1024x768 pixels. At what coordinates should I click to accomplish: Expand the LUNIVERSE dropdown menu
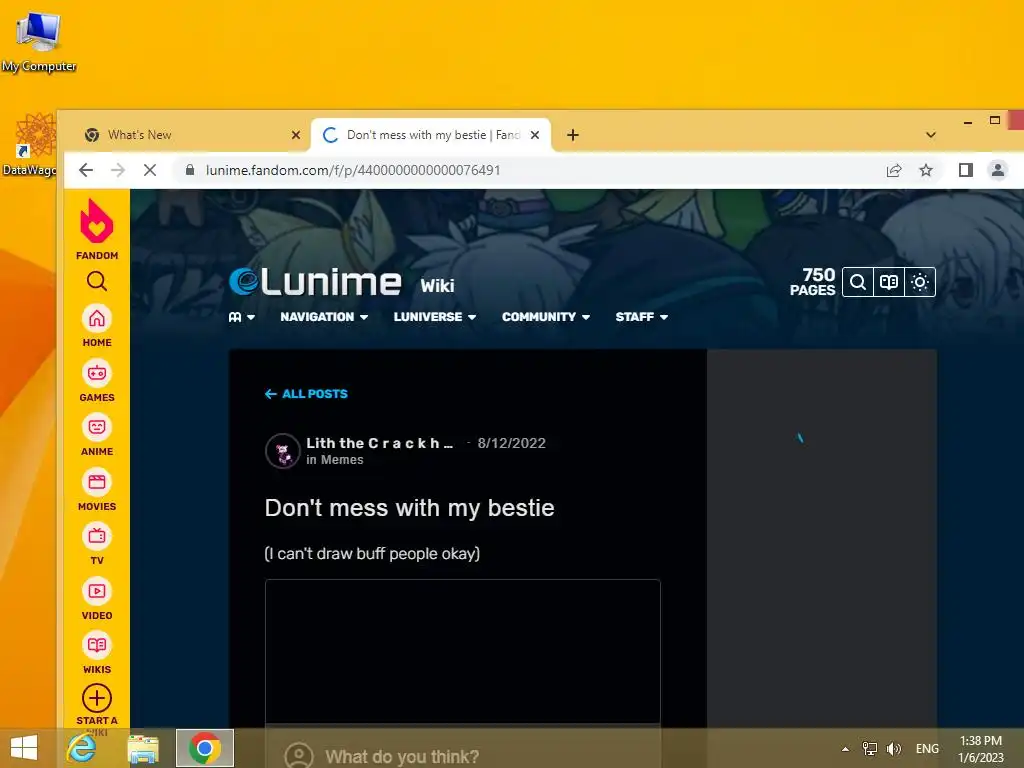tap(434, 317)
